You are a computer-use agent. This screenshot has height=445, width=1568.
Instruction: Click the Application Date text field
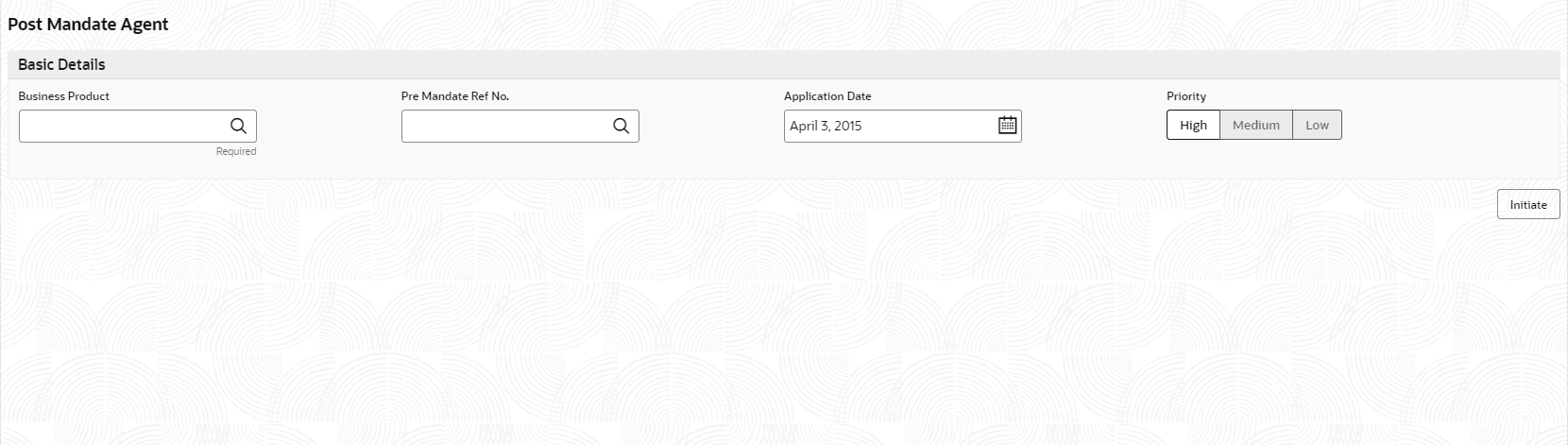(x=889, y=126)
